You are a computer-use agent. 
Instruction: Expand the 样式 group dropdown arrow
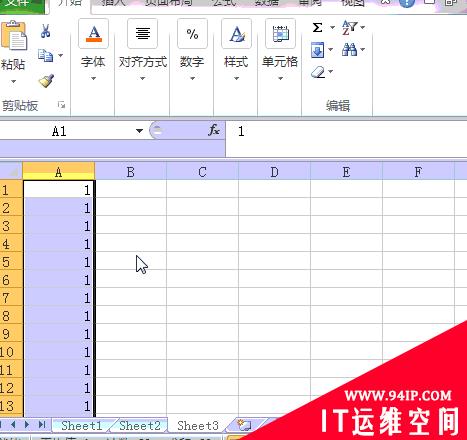236,79
